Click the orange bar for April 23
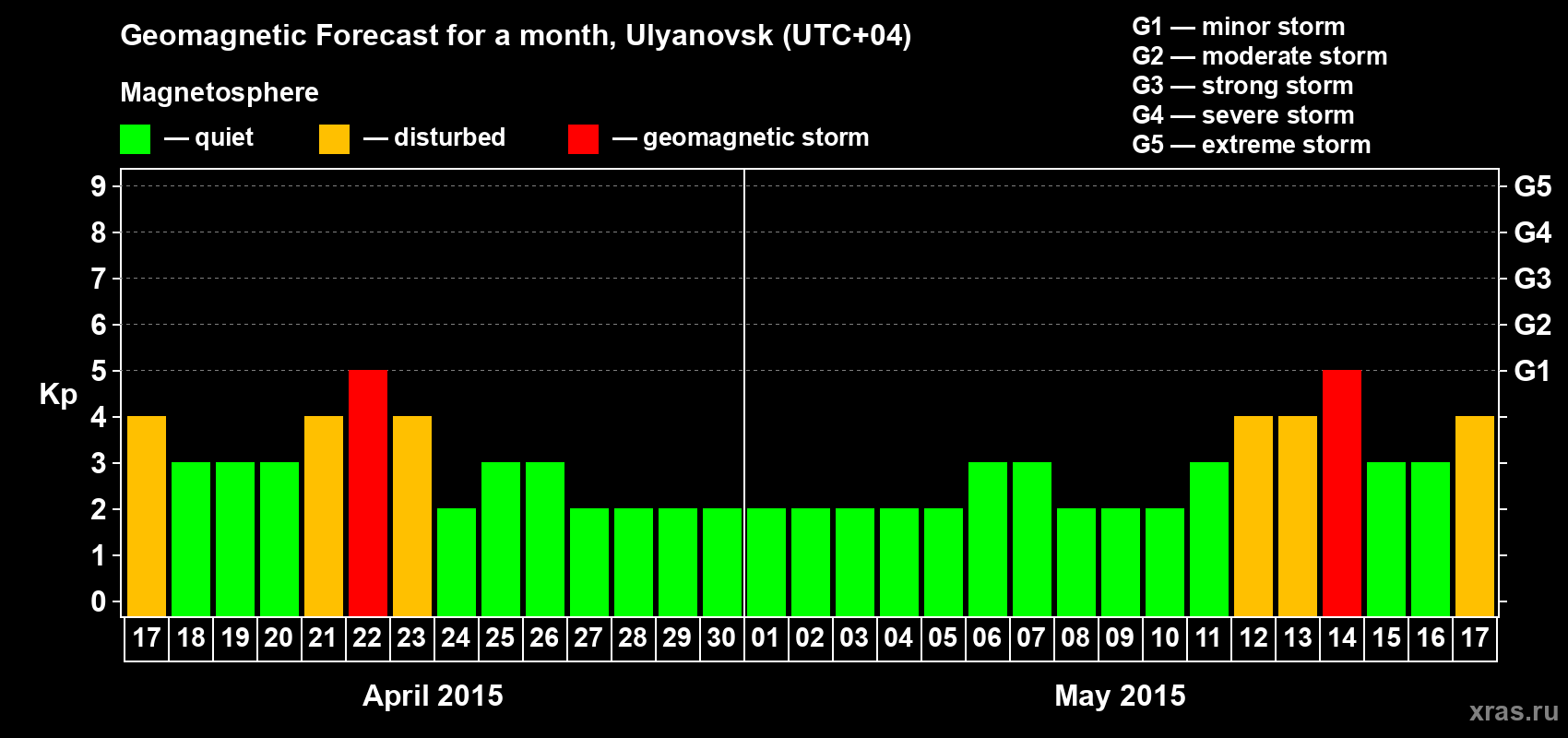Screen dimensions: 1568x738 tap(412, 516)
